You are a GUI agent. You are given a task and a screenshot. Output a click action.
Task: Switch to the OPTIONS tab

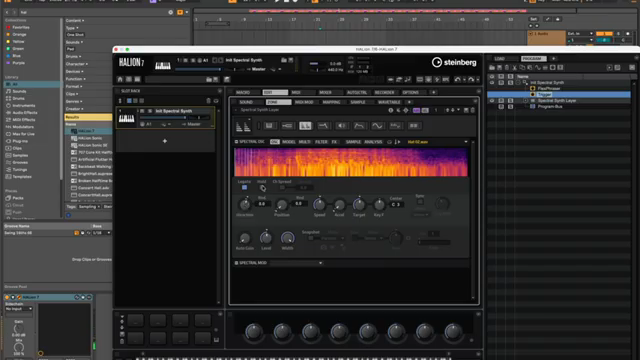coord(411,92)
